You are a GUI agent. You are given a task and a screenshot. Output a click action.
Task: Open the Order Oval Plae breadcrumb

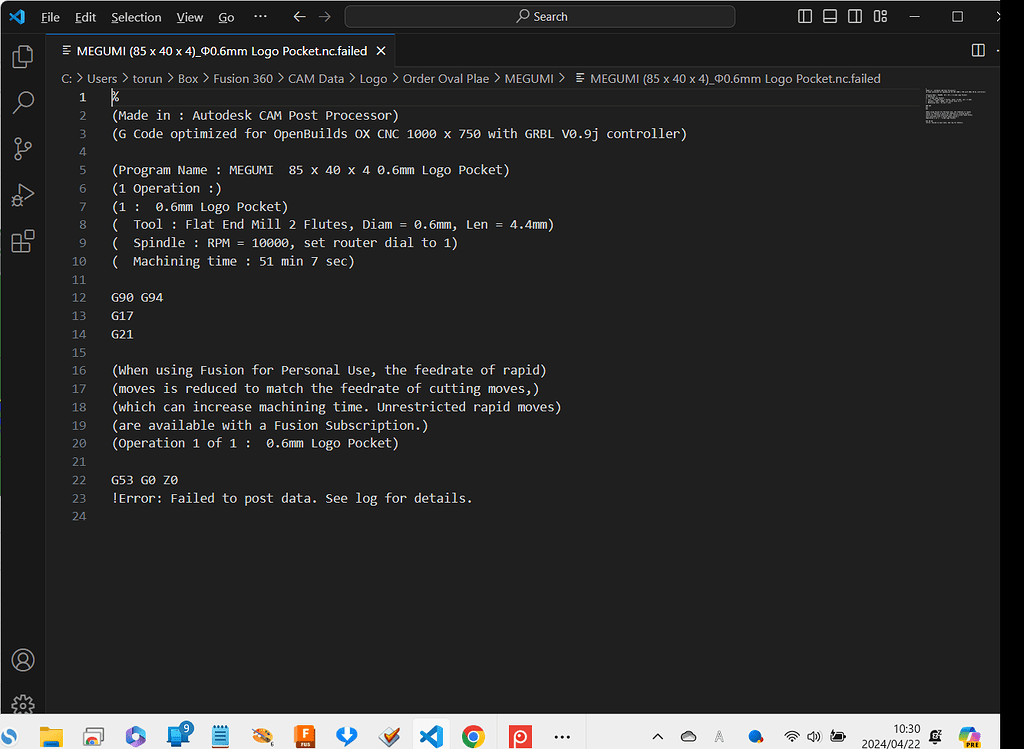445,79
